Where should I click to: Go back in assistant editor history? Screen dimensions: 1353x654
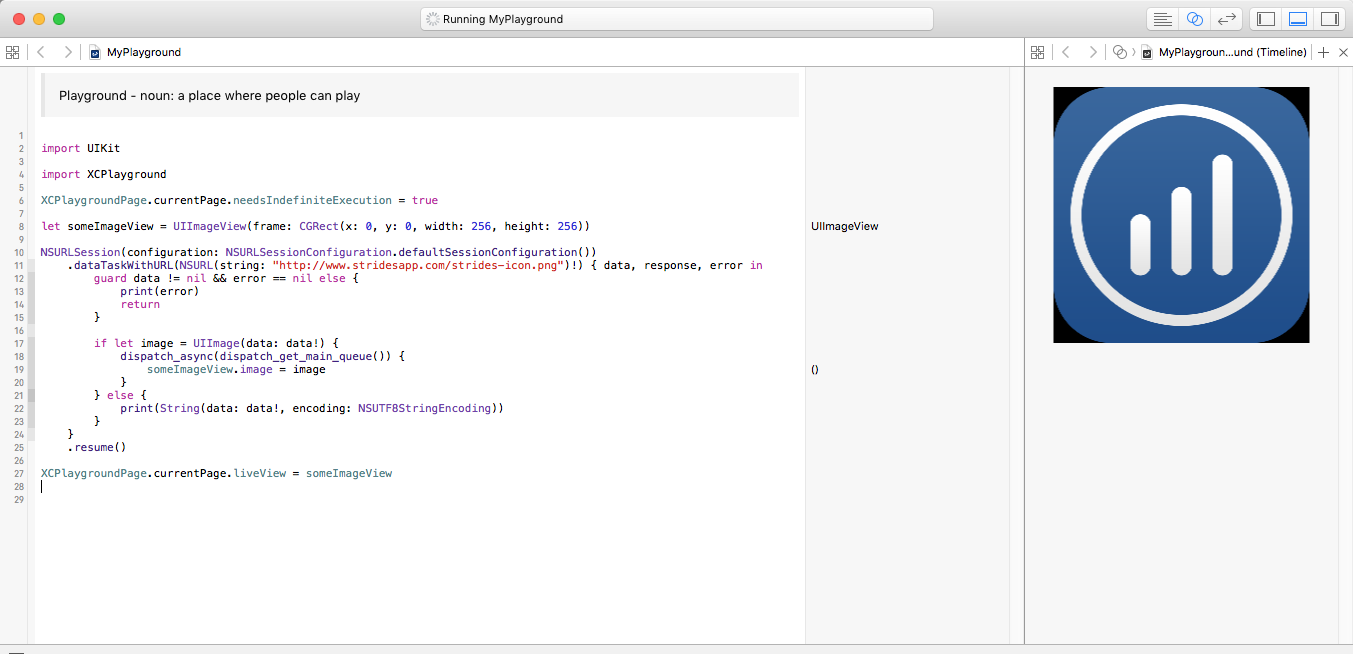pyautogui.click(x=1066, y=52)
